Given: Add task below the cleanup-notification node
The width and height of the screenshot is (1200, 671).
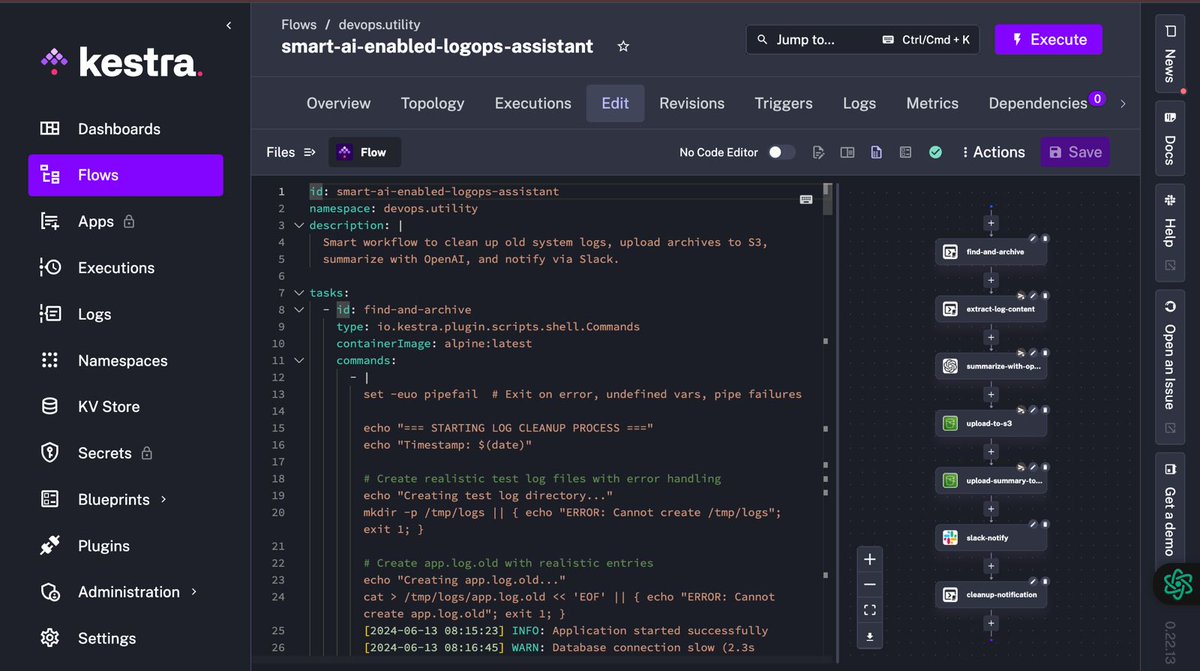Looking at the screenshot, I should tap(991, 623).
